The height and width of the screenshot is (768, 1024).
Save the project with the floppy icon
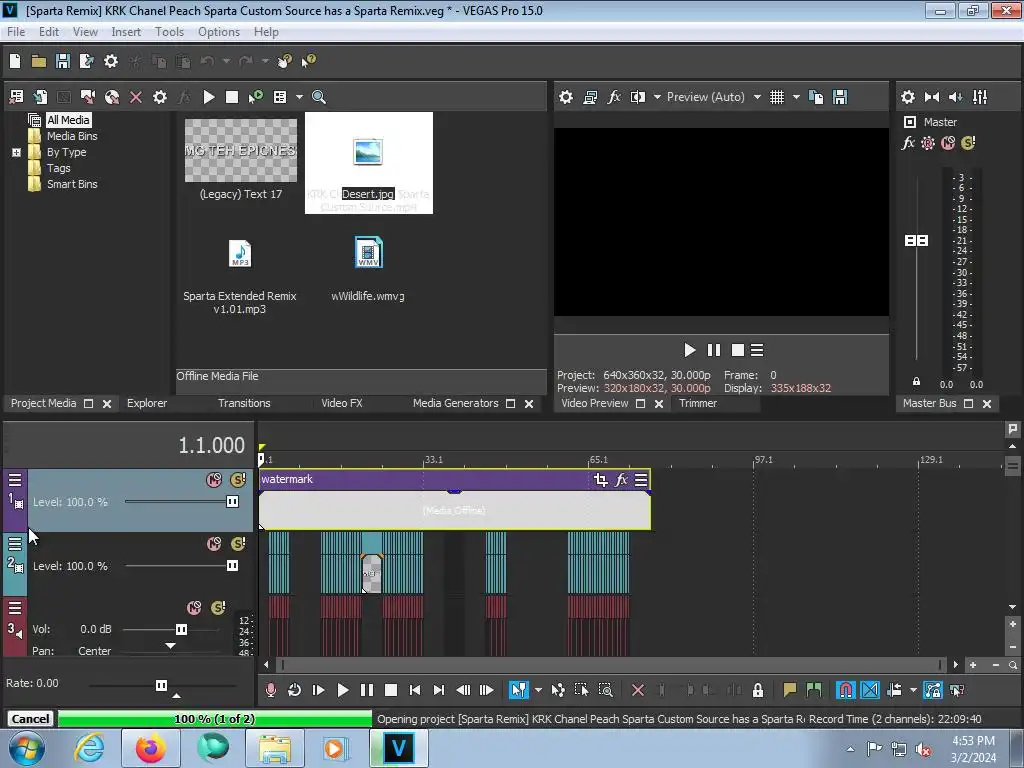[x=63, y=61]
